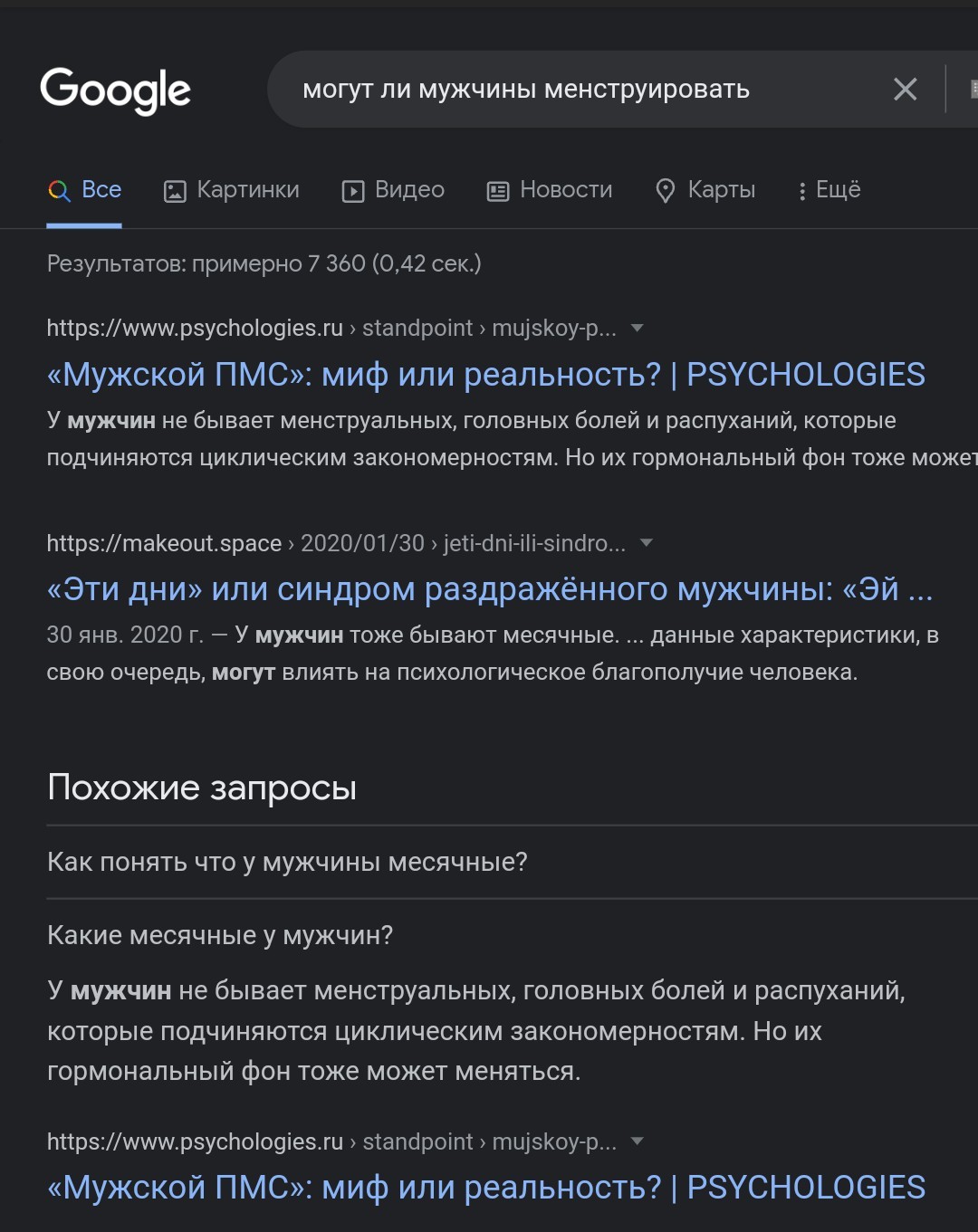Clear the search query with the X icon
The image size is (978, 1232).
(905, 89)
